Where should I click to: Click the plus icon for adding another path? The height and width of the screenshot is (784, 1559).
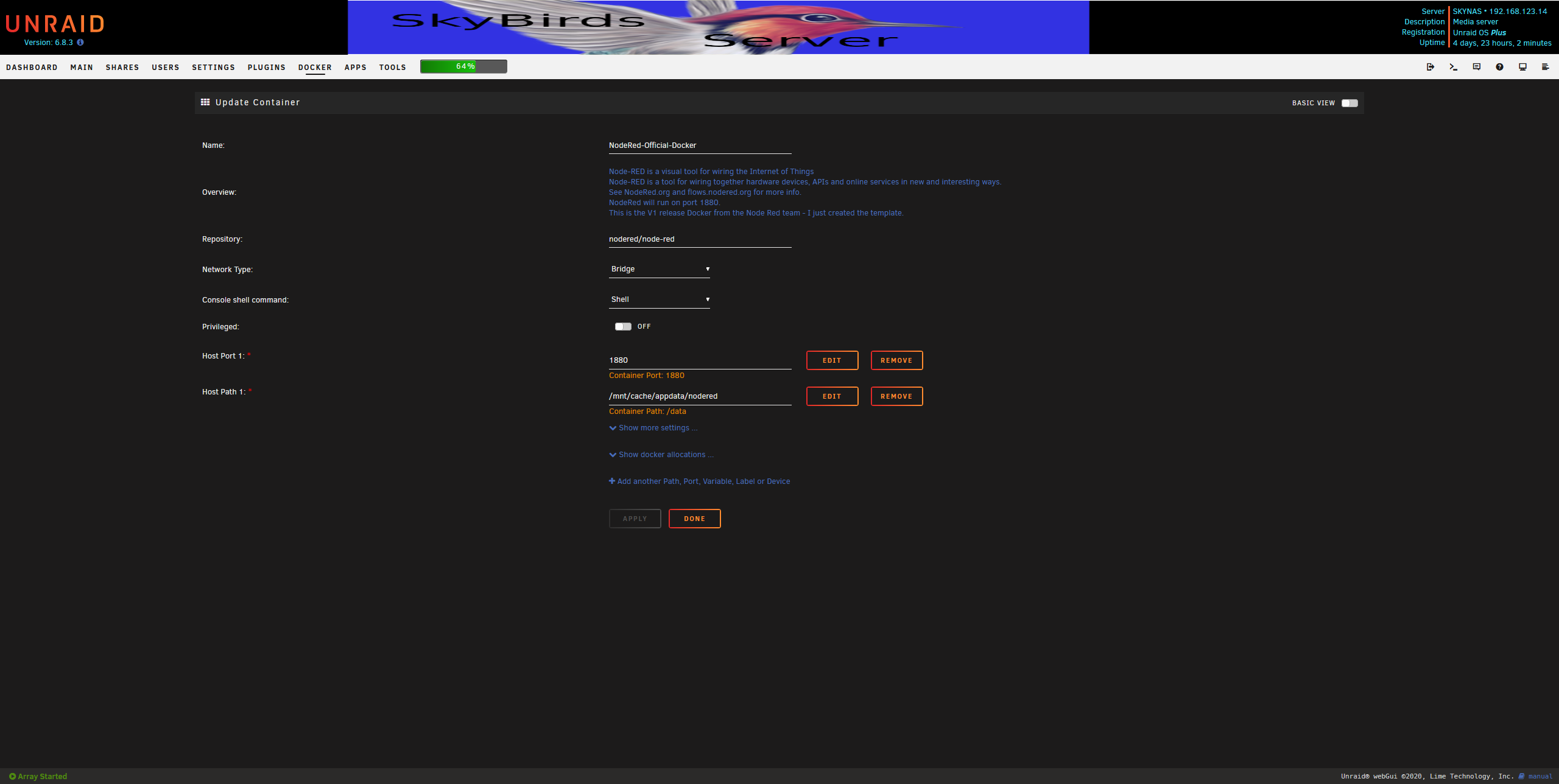[612, 481]
